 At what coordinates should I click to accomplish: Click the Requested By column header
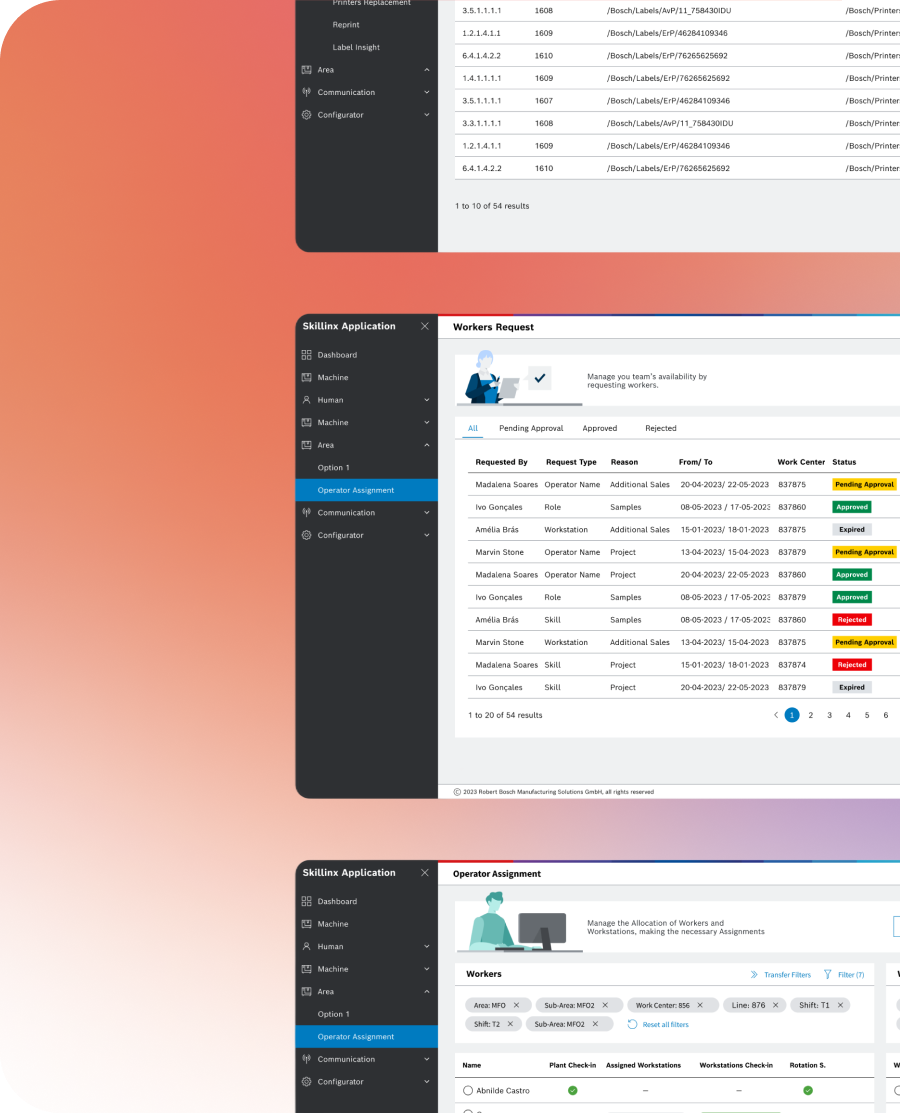coord(501,462)
